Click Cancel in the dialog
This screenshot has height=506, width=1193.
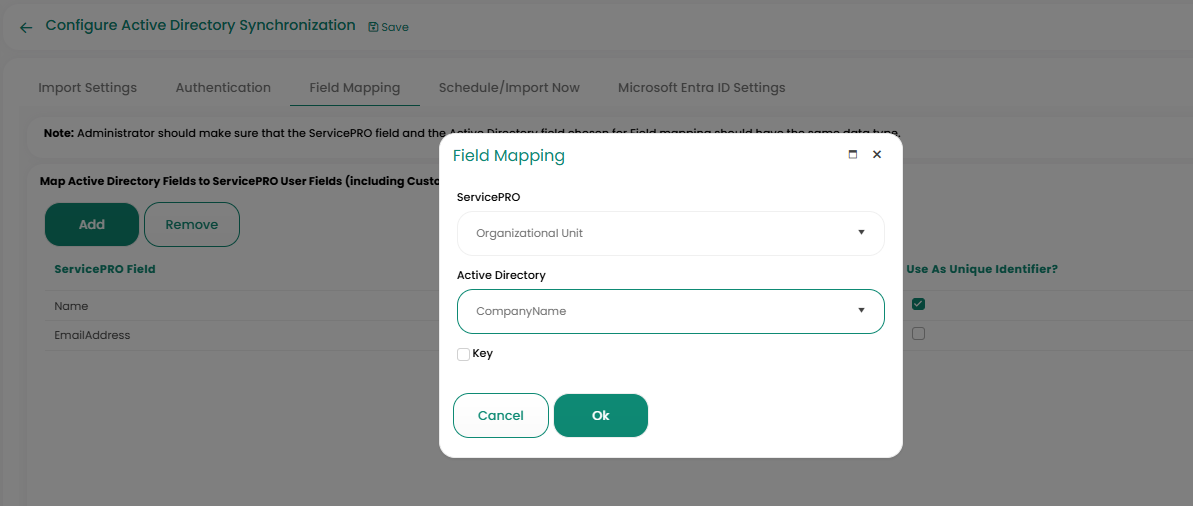pos(501,416)
